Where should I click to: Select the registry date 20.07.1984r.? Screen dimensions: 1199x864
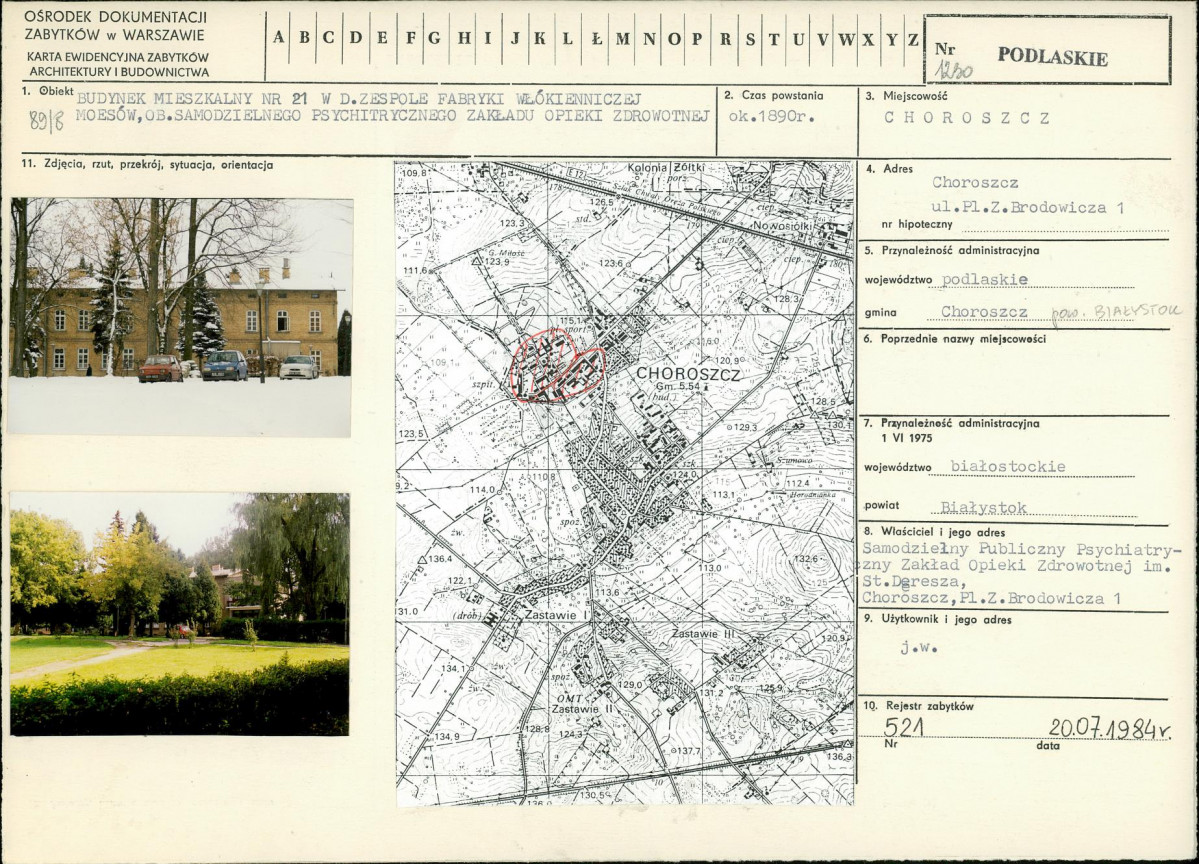tap(1110, 727)
